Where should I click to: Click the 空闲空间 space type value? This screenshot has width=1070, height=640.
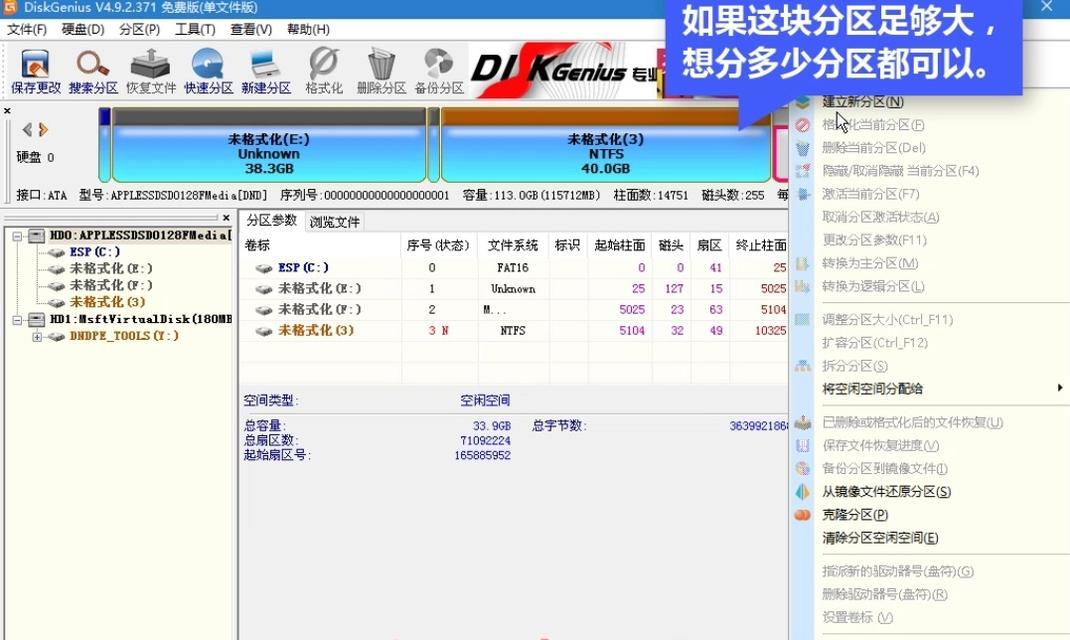coord(485,401)
